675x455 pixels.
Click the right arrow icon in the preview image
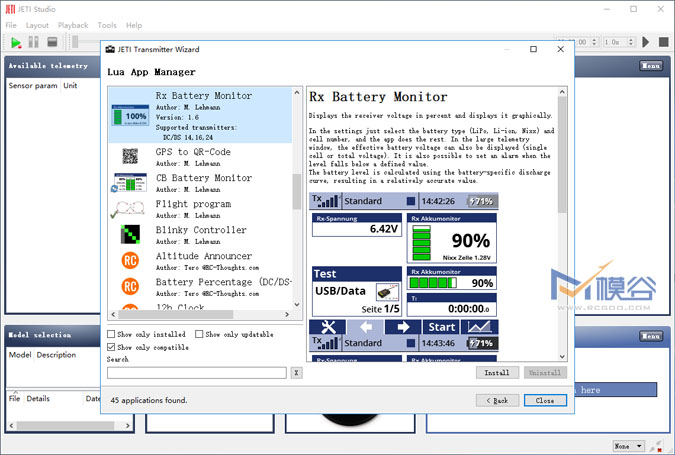(x=403, y=327)
